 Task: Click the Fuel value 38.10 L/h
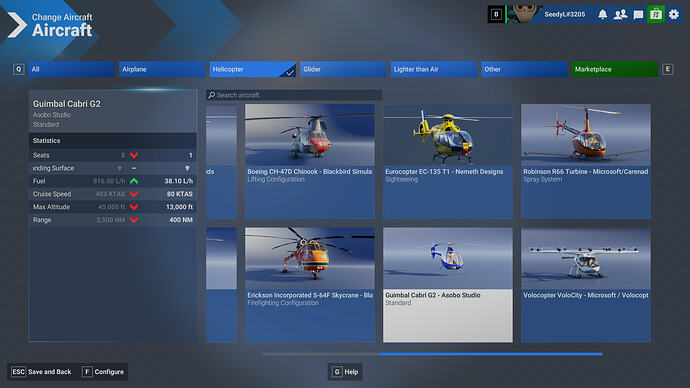click(179, 181)
